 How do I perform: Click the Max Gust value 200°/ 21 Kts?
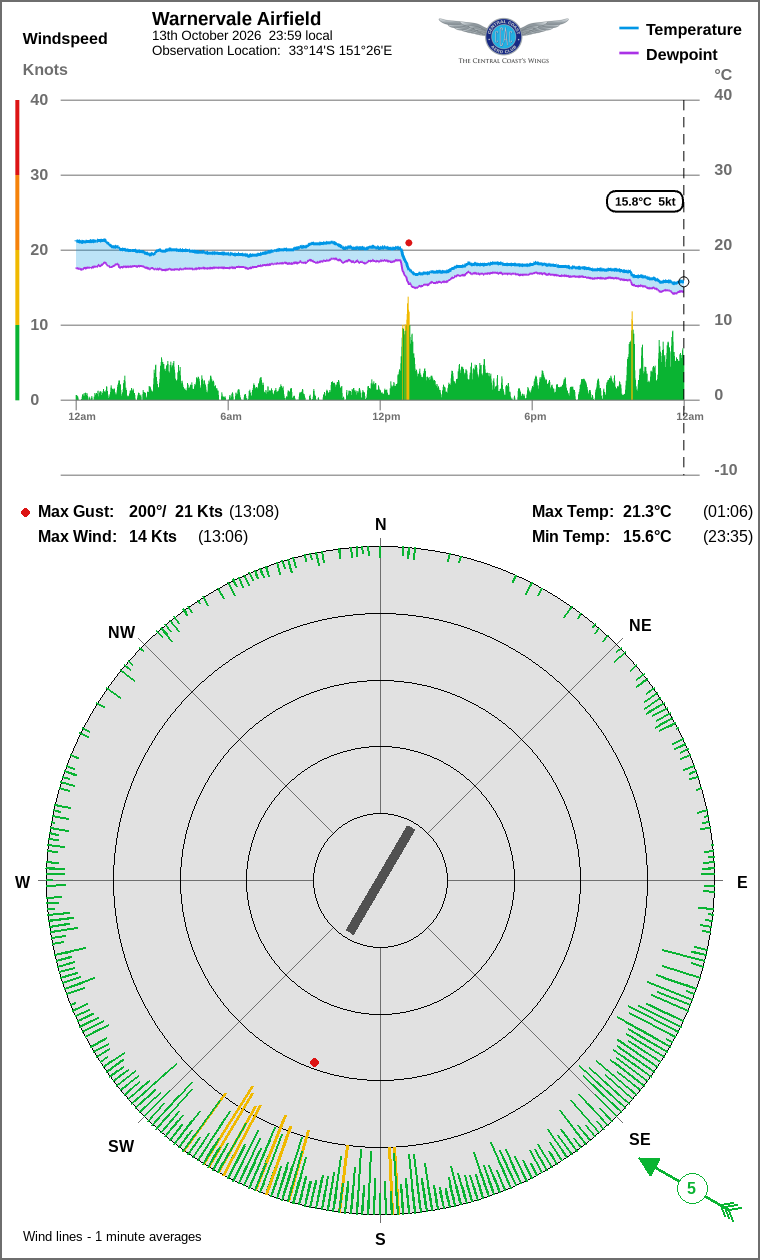click(176, 512)
